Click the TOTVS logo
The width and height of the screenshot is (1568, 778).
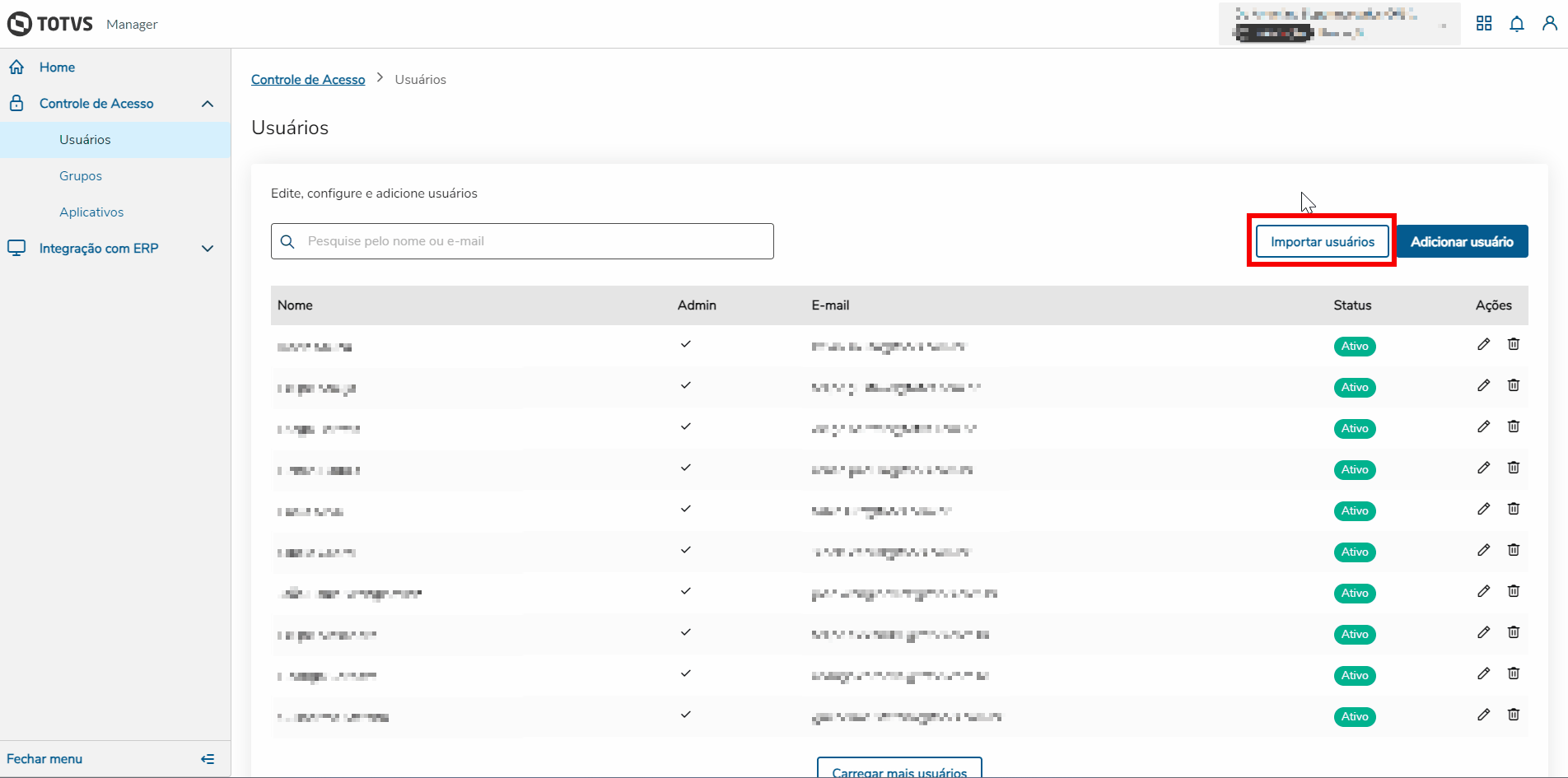[51, 24]
